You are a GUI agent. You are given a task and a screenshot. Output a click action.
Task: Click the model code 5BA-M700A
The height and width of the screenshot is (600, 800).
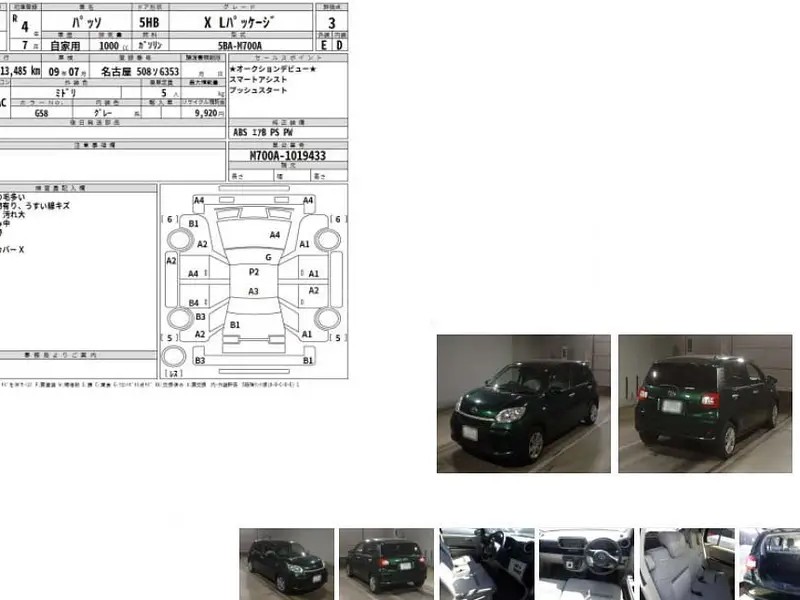coord(238,46)
